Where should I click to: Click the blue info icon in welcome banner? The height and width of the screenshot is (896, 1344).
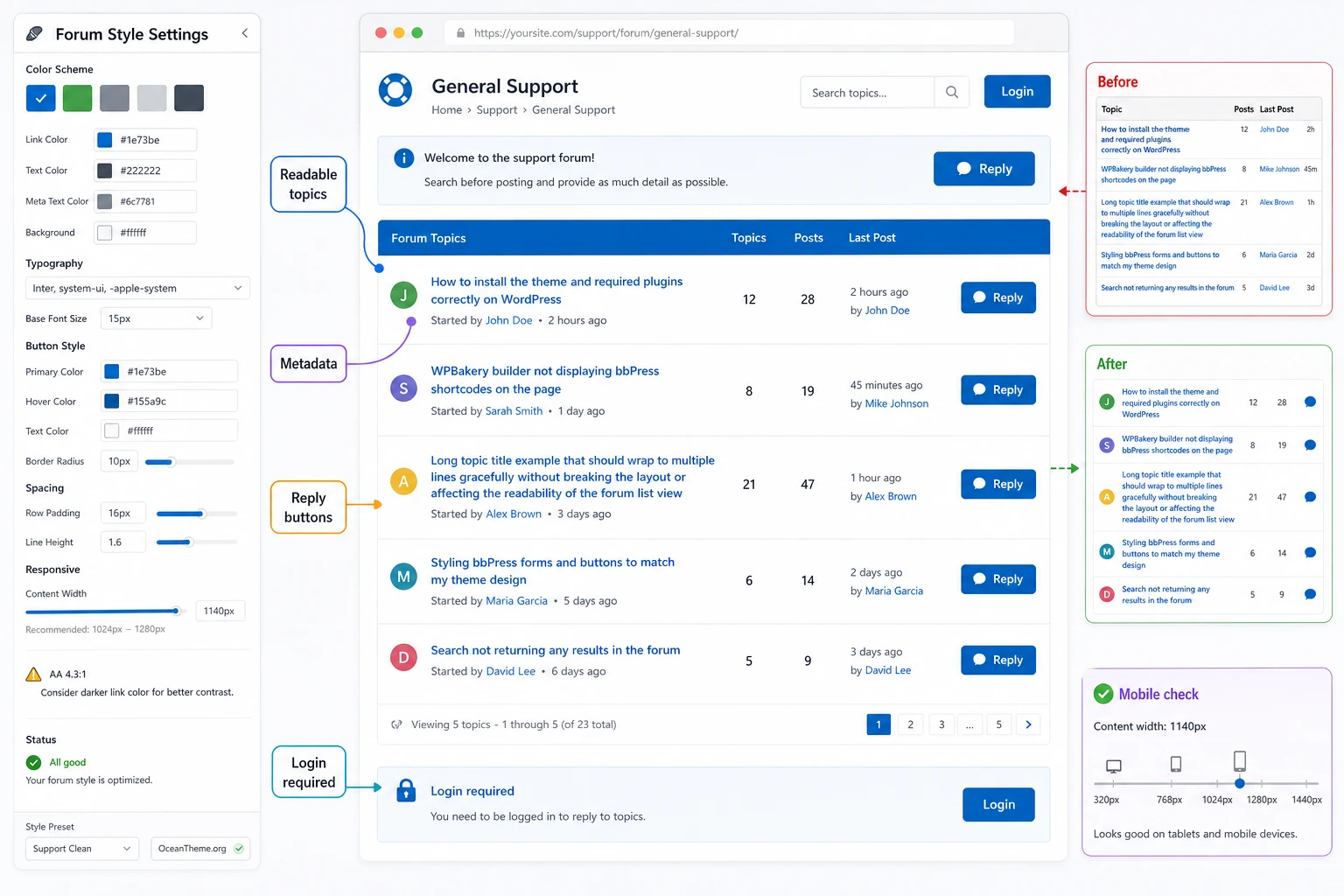coord(403,158)
